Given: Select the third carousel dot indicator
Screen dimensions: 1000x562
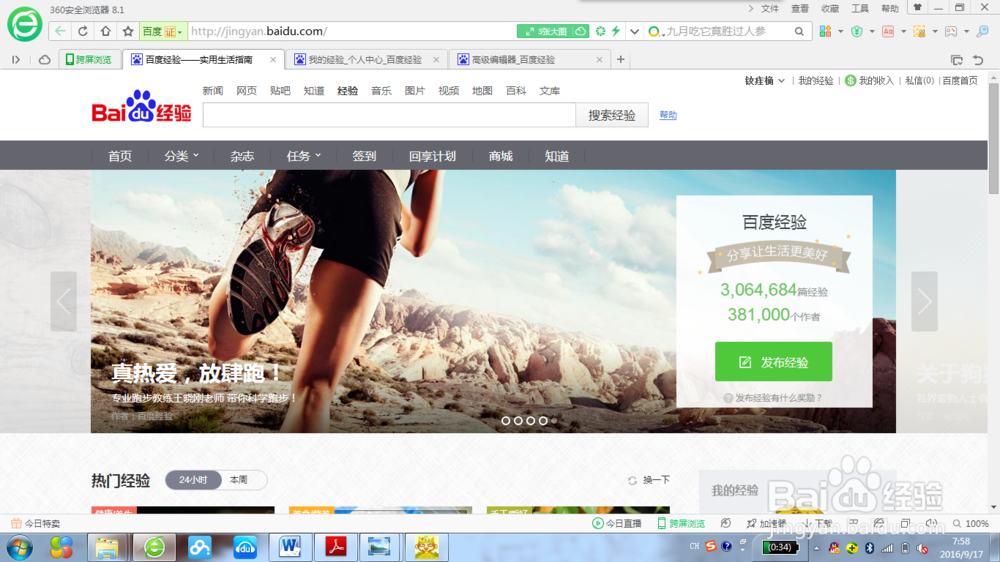Looking at the screenshot, I should click(x=531, y=421).
